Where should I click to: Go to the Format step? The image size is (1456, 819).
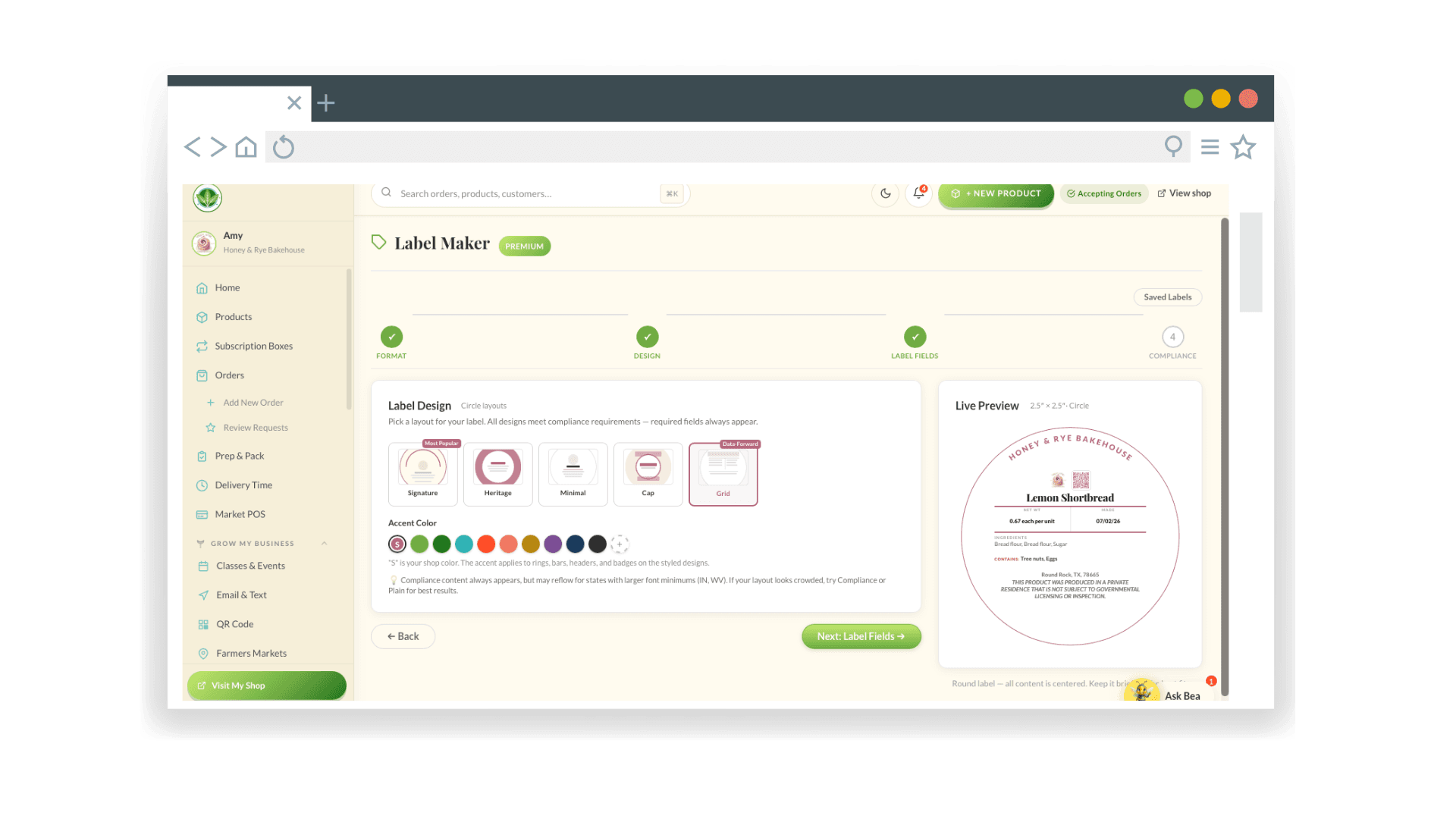pos(391,342)
